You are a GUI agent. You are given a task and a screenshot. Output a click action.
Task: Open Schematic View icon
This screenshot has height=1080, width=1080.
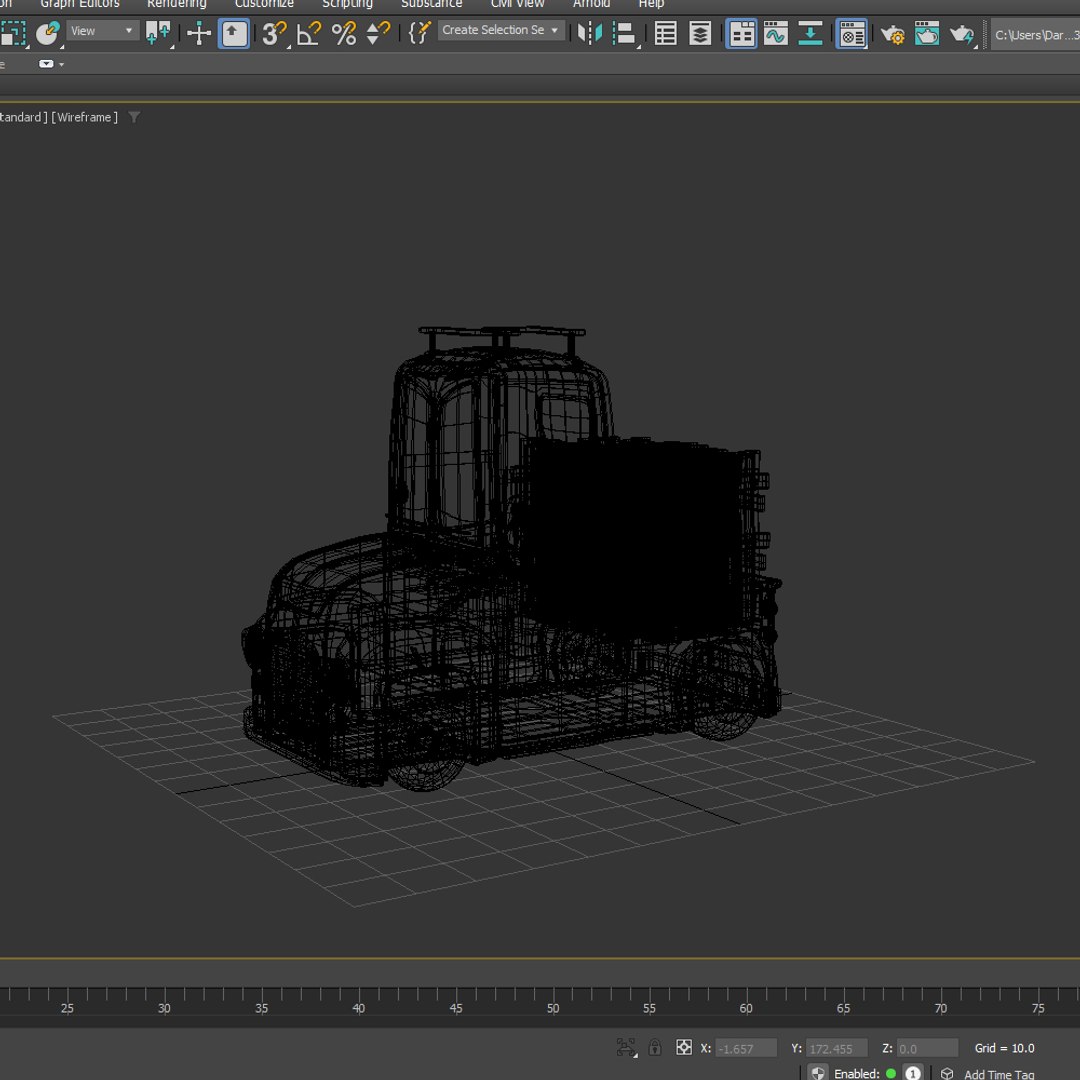coord(810,34)
